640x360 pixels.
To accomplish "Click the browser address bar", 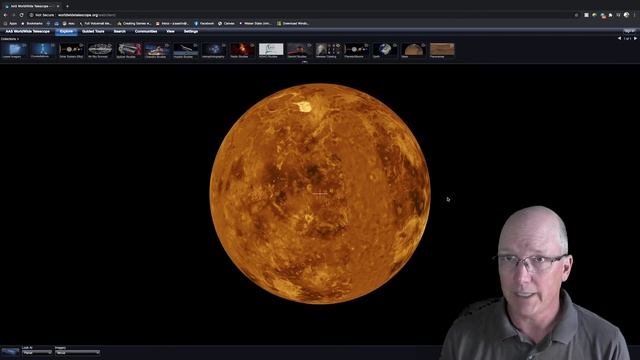I will [302, 15].
